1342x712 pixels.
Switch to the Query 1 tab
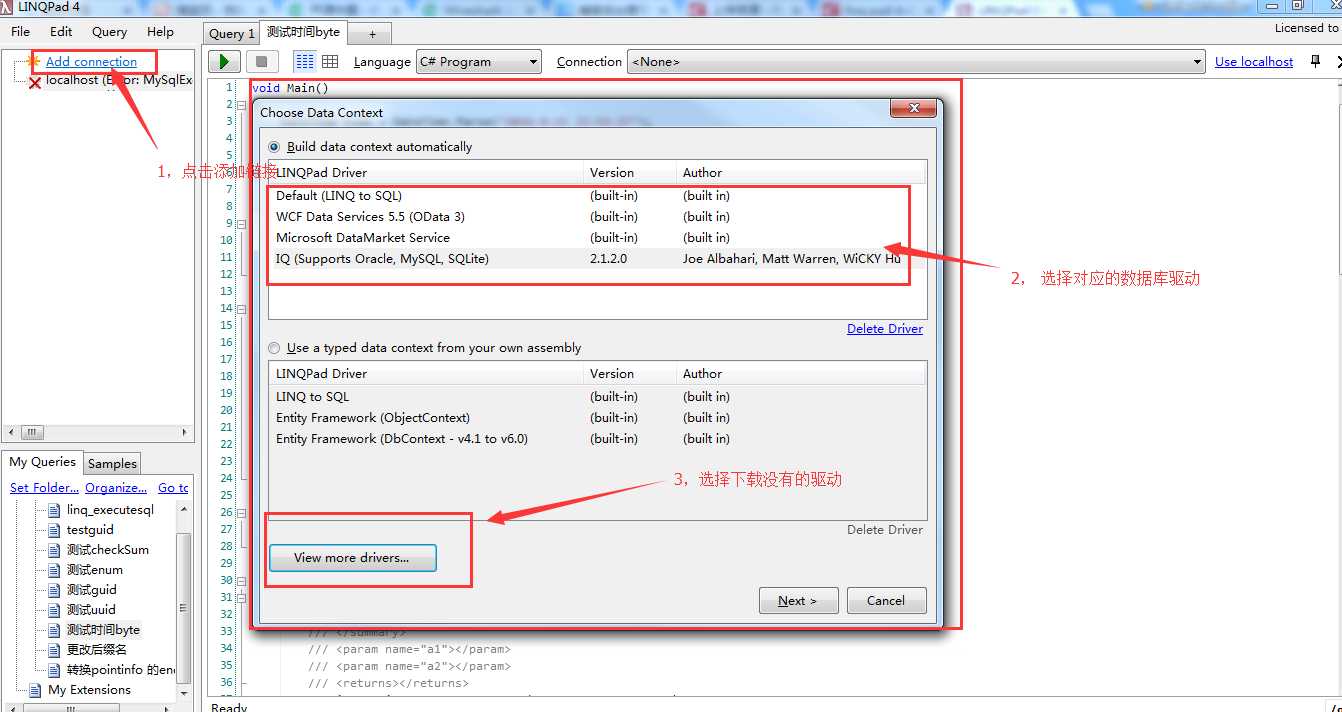pyautogui.click(x=231, y=34)
